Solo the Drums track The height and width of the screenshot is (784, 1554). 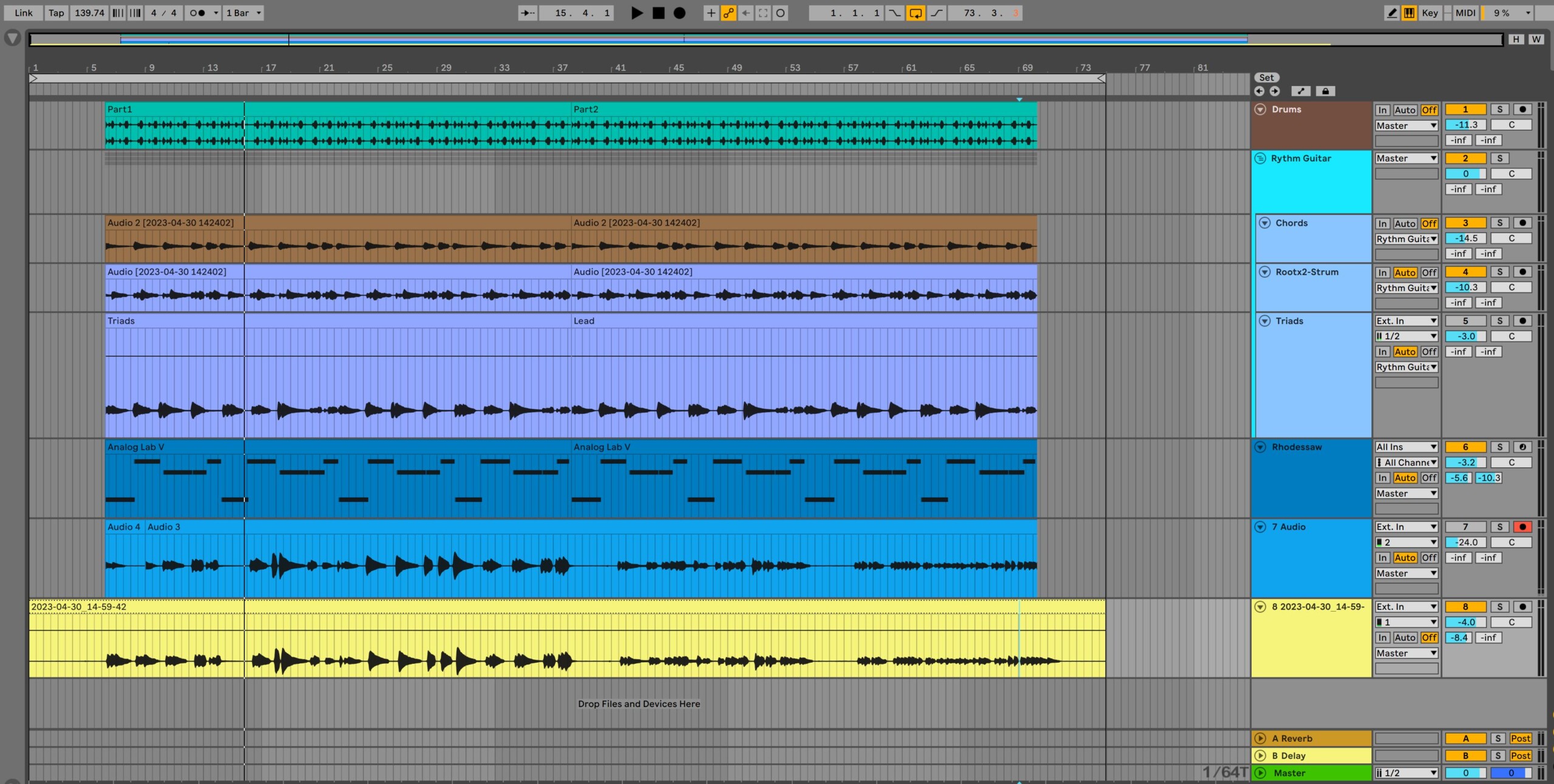tap(1500, 109)
